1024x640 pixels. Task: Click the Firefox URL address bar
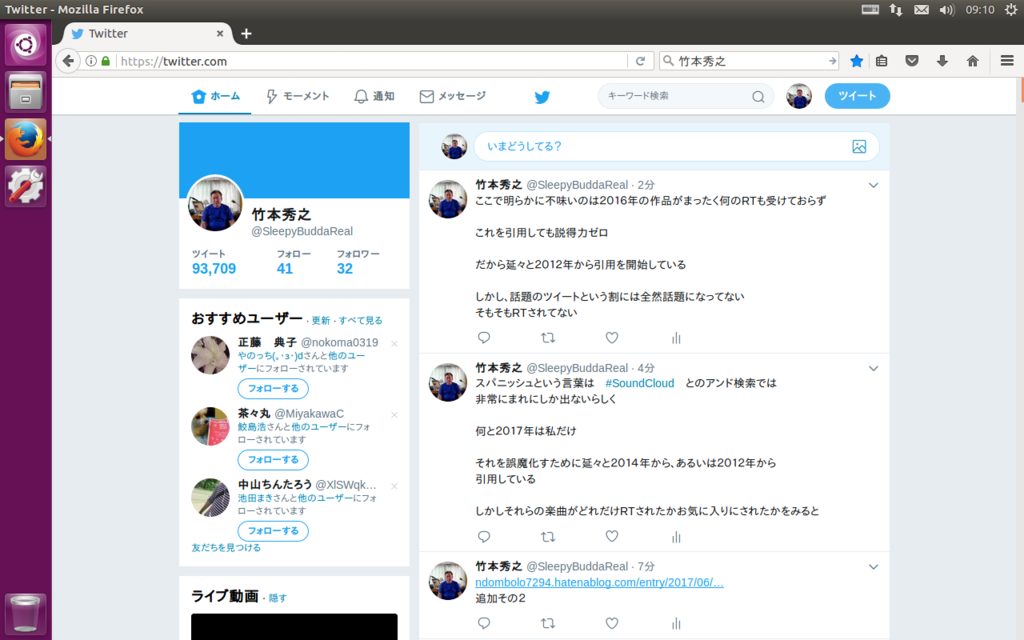click(x=372, y=61)
